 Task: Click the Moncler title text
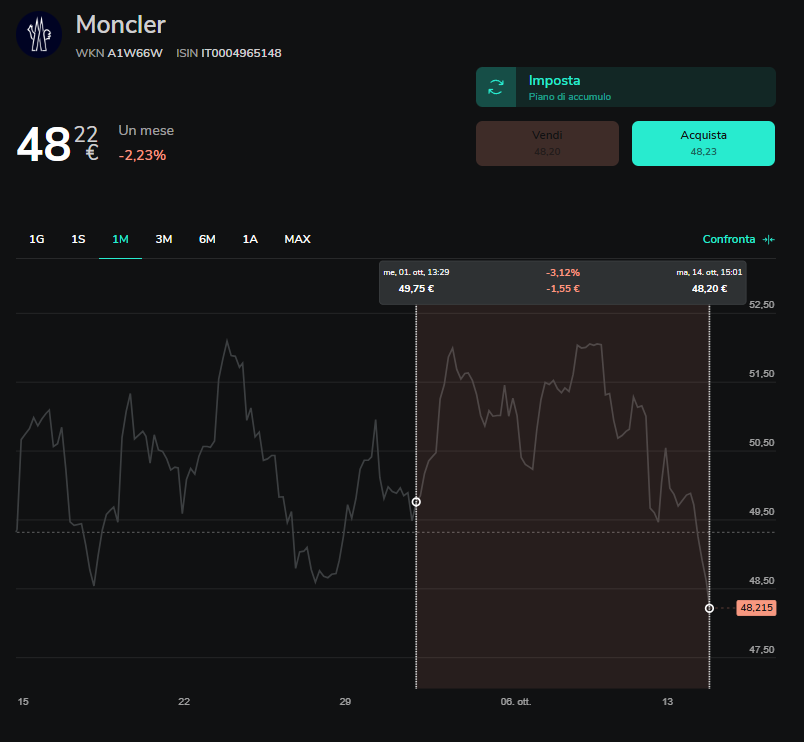120,25
